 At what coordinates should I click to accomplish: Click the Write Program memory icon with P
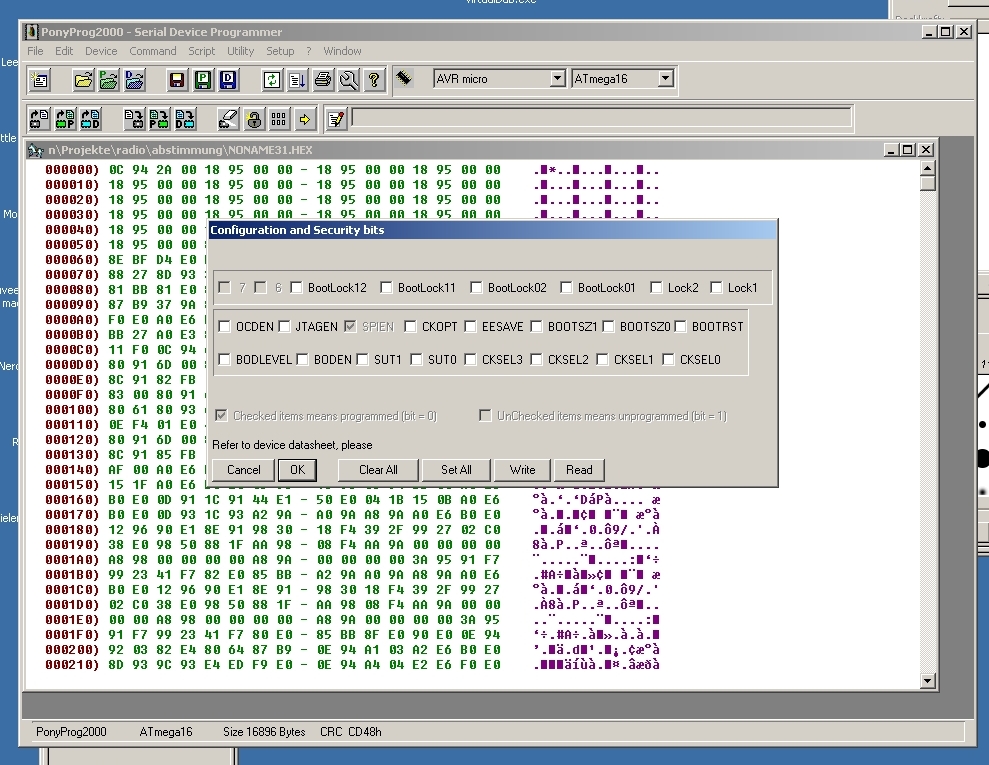pos(159,119)
